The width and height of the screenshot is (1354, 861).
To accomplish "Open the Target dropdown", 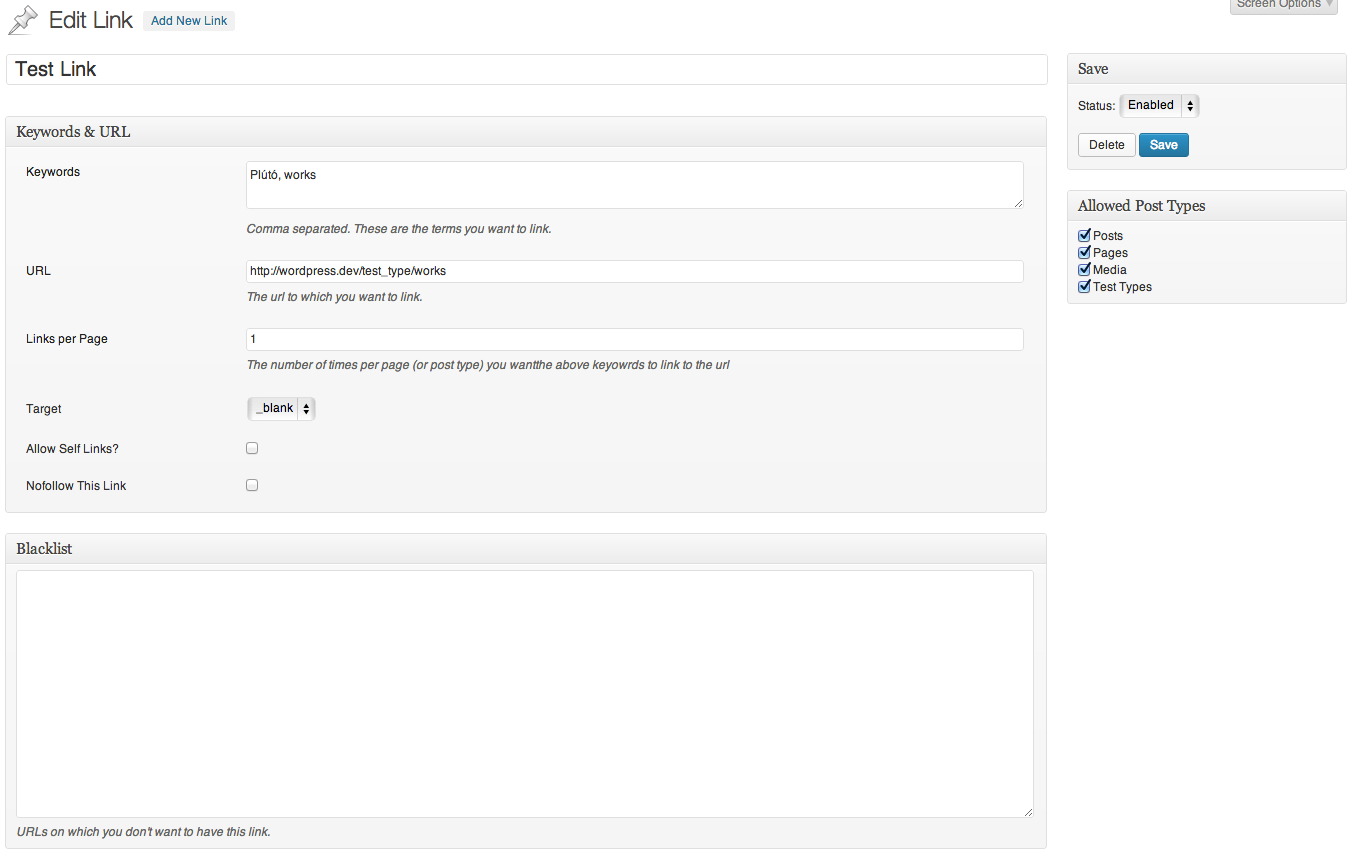I will [x=281, y=408].
